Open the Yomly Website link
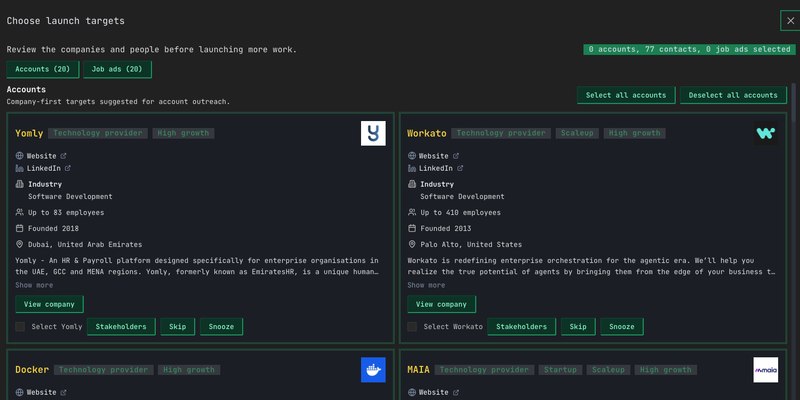This screenshot has width=800, height=400. tap(41, 156)
